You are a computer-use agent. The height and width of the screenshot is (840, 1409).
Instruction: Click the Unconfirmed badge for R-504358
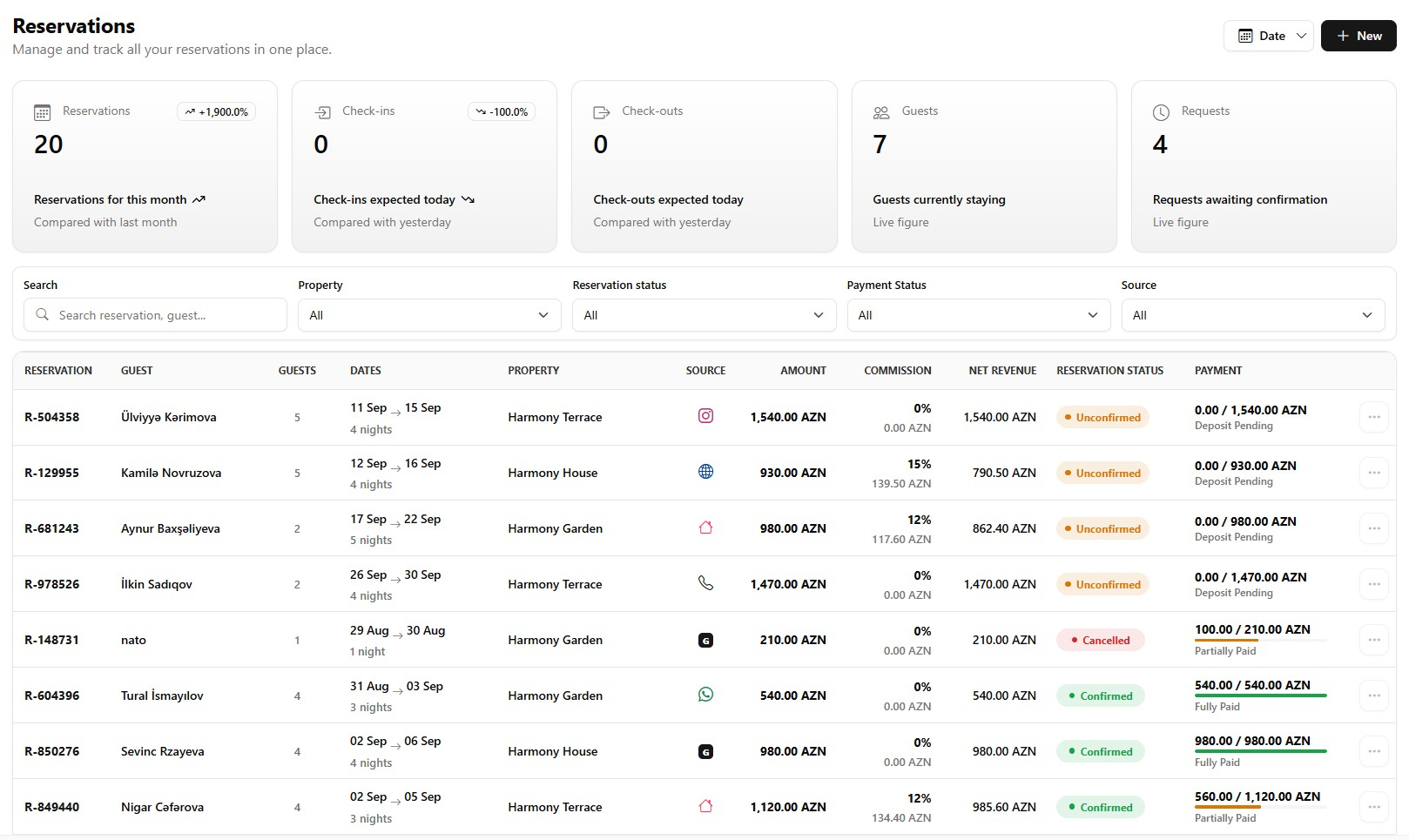1102,417
